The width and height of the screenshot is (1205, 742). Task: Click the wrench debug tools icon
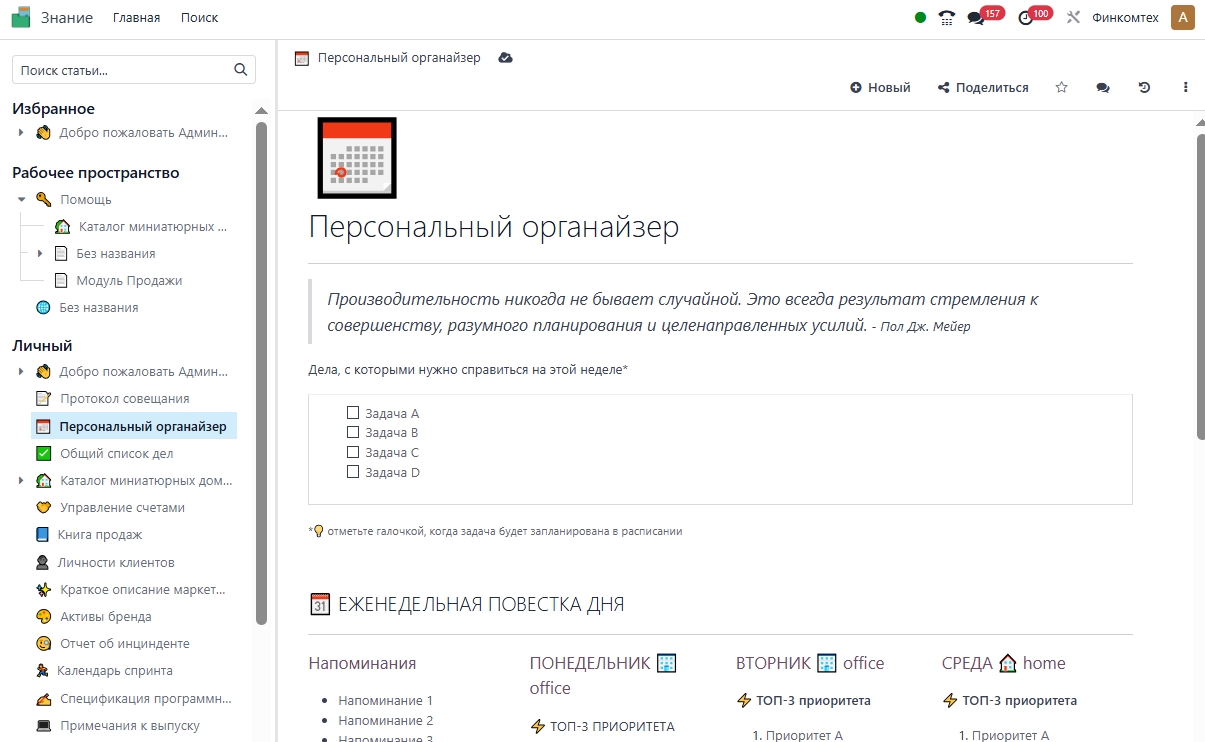coord(1073,18)
